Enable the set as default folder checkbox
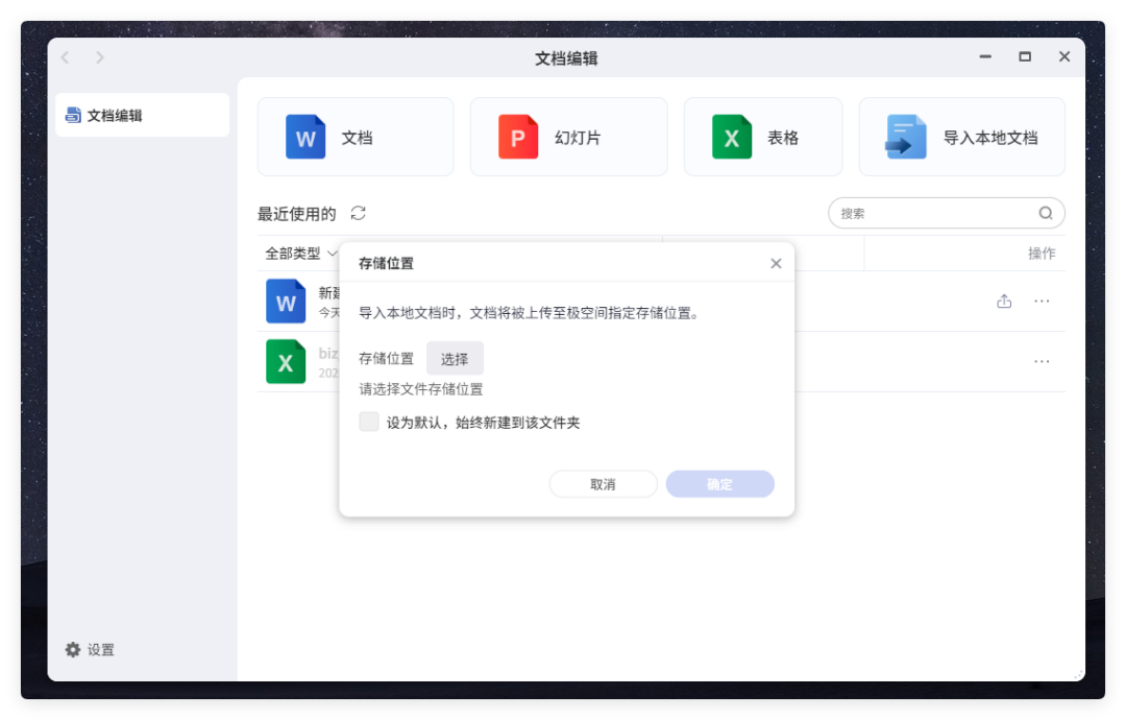Screen dimensions: 1126x720 [x=369, y=422]
